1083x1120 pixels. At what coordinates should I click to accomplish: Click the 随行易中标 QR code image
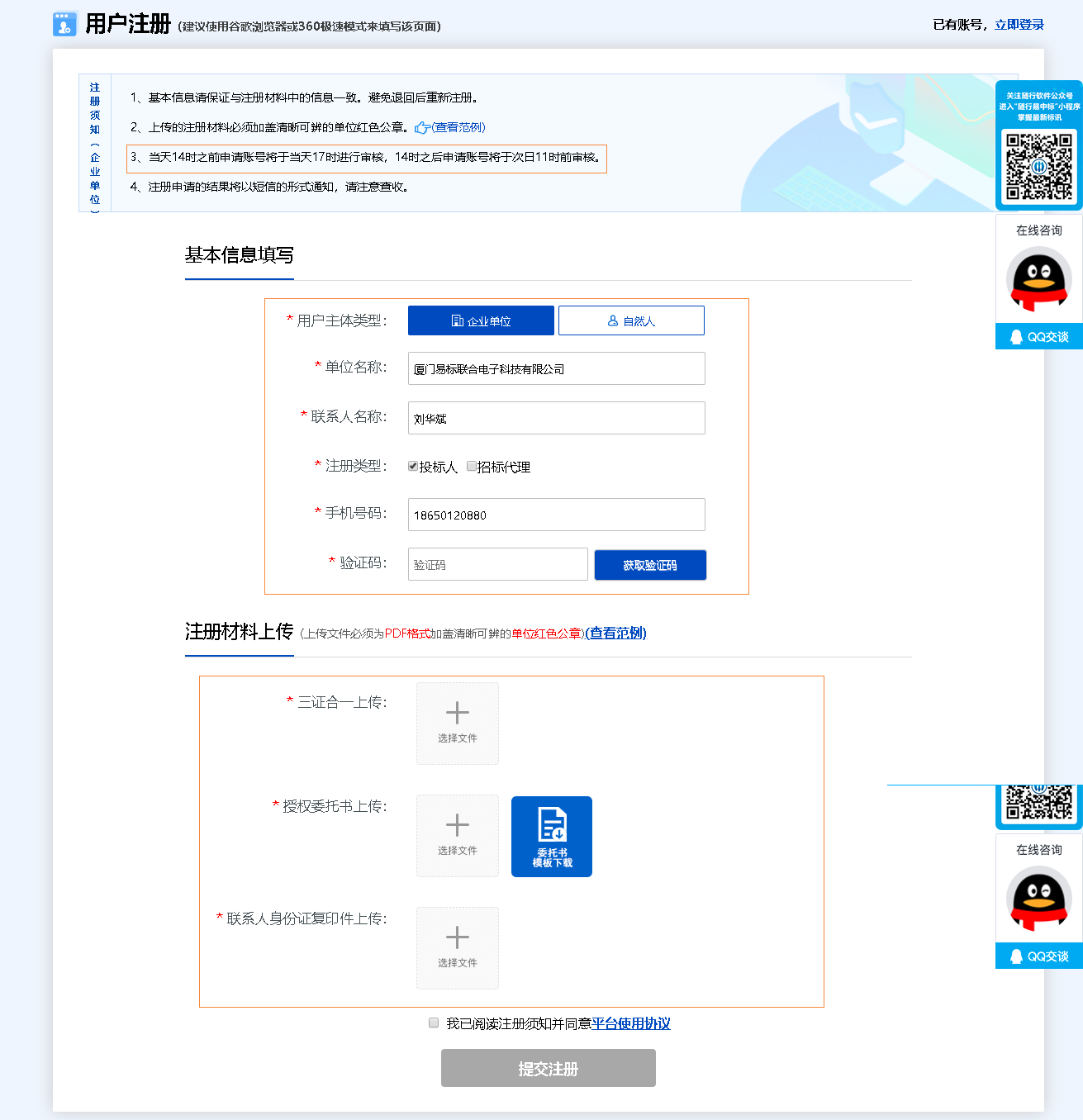(x=1040, y=166)
